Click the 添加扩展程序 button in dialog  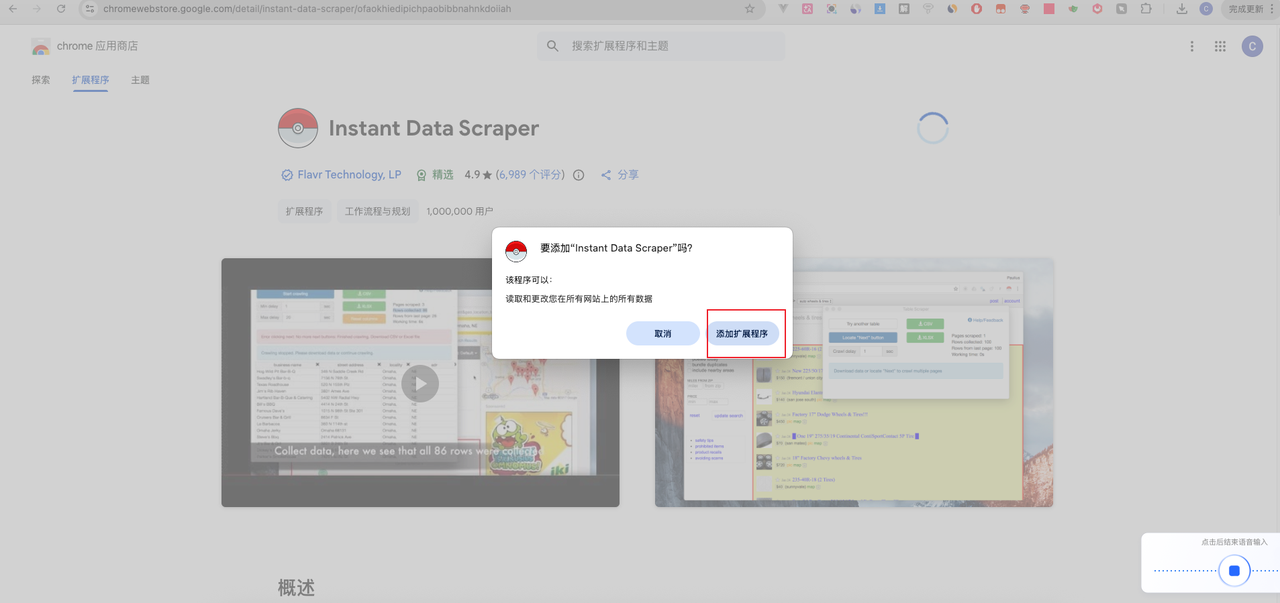point(742,333)
